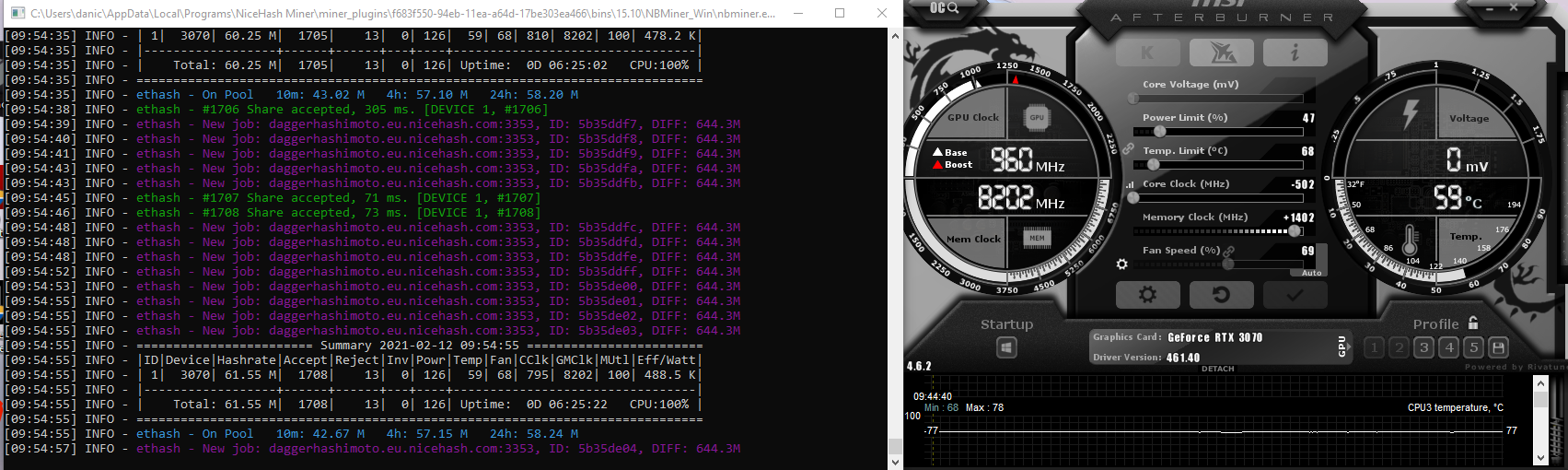The height and width of the screenshot is (470, 1568).
Task: Adjust Core Voltage slider
Action: (1217, 98)
